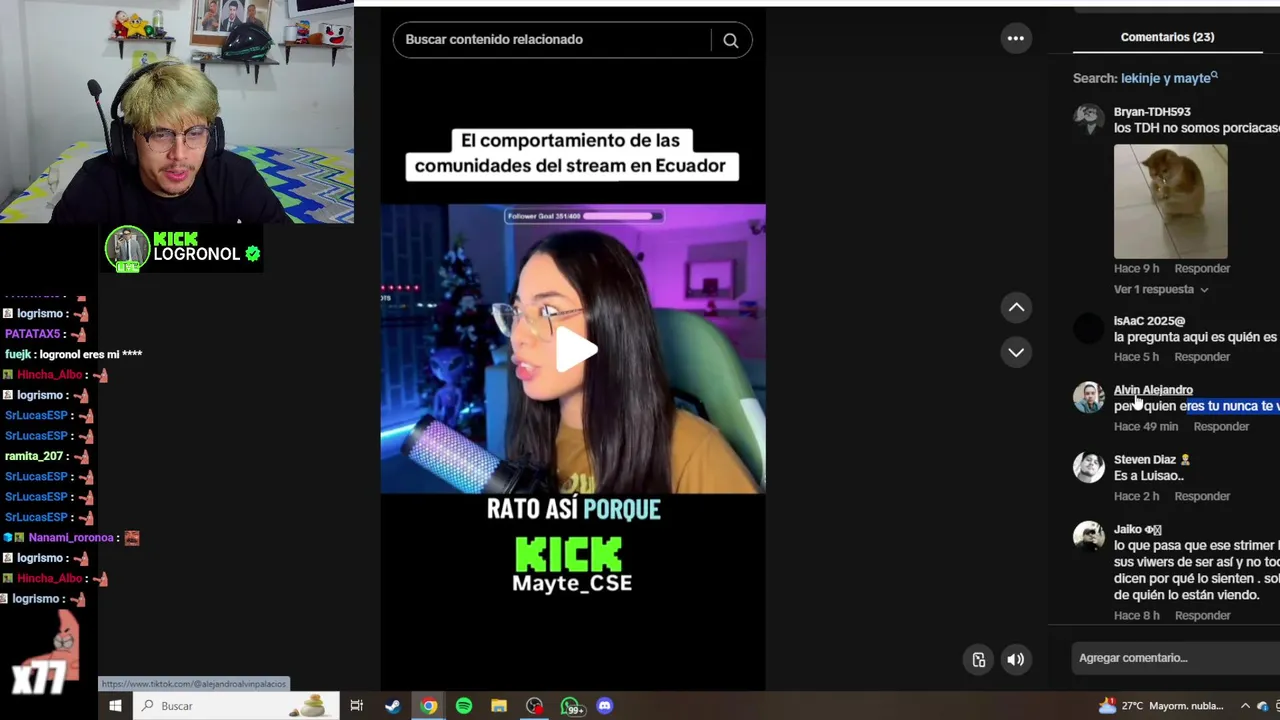Open Discord from the taskbar
This screenshot has height=720, width=1280.
(x=605, y=706)
